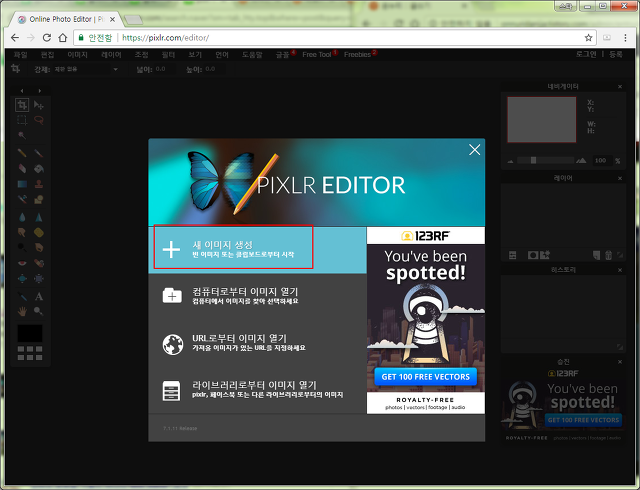This screenshot has height=490, width=640.
Task: Select the Type text tool
Action: 39,296
